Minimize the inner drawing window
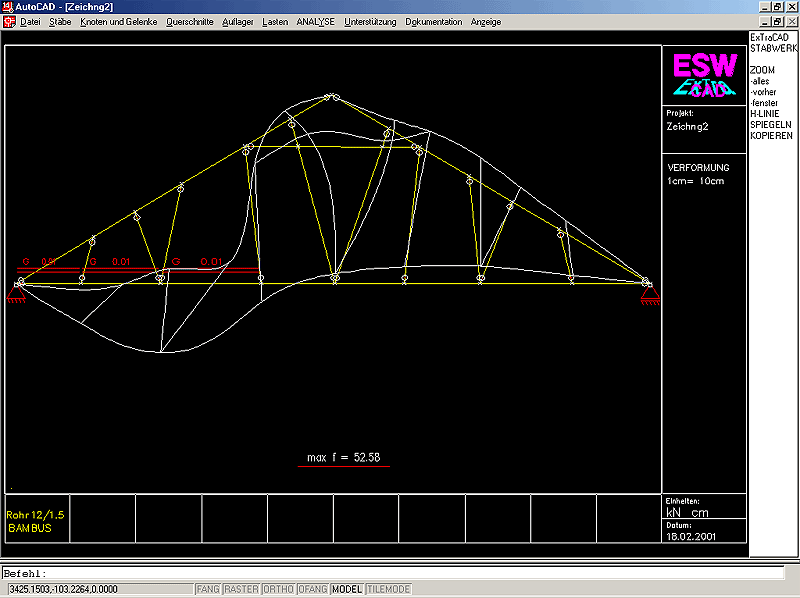Image resolution: width=800 pixels, height=598 pixels. click(x=764, y=22)
